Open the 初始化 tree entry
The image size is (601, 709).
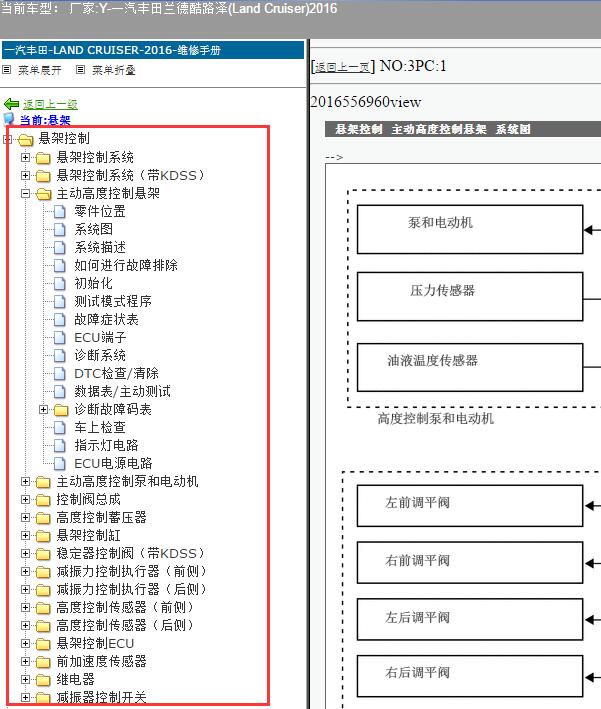[x=94, y=284]
